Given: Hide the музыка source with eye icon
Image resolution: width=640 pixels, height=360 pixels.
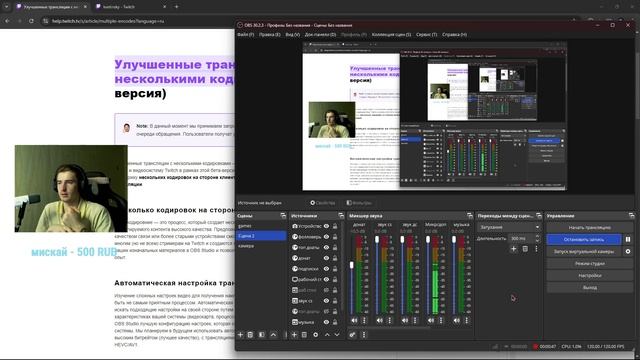Looking at the screenshot, I should click(x=327, y=322).
